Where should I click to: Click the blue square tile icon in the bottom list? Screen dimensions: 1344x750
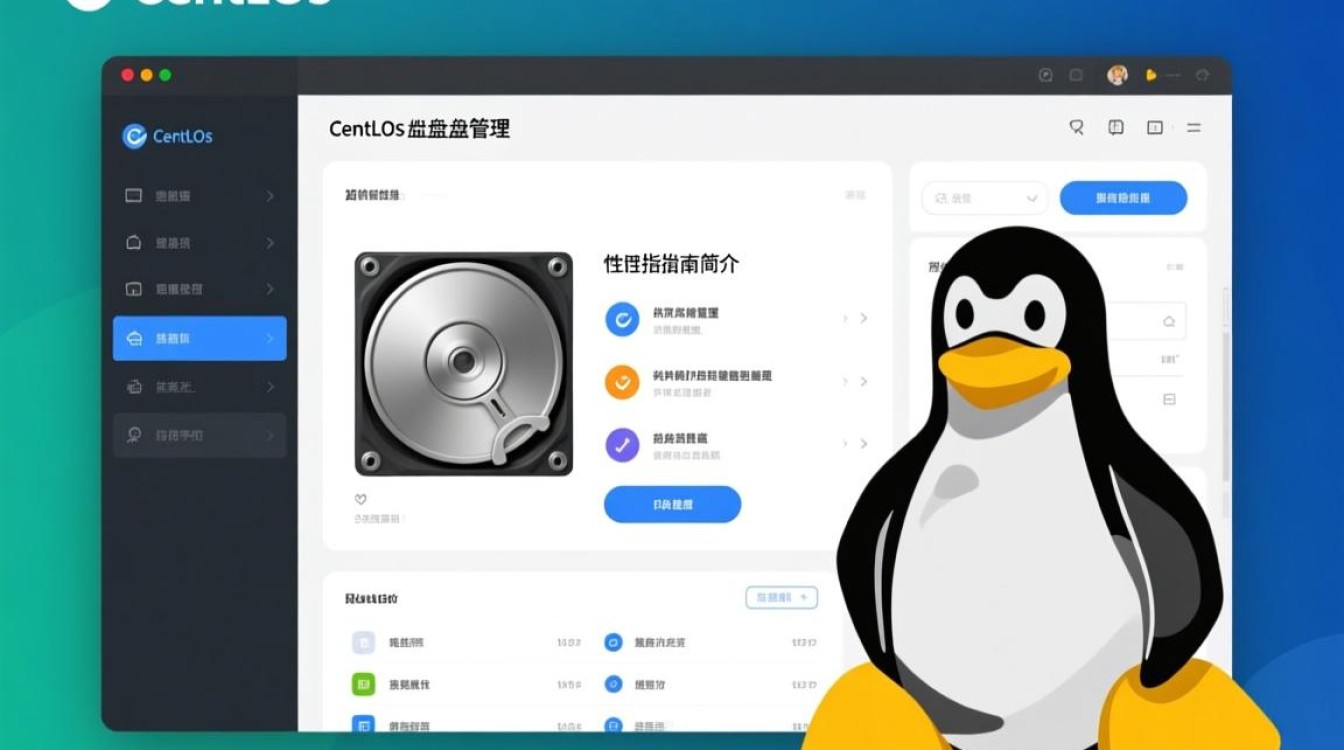coord(362,724)
